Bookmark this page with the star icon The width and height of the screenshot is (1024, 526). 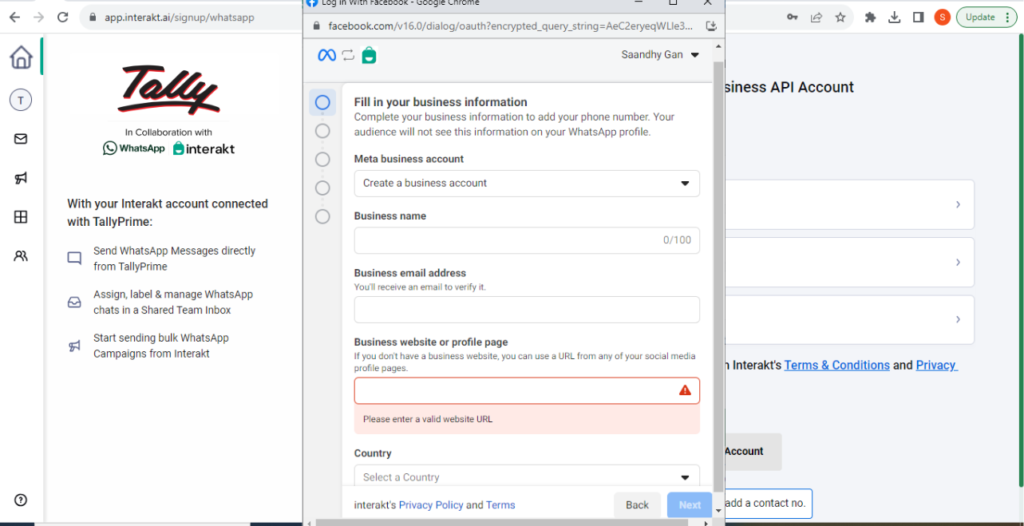point(840,18)
